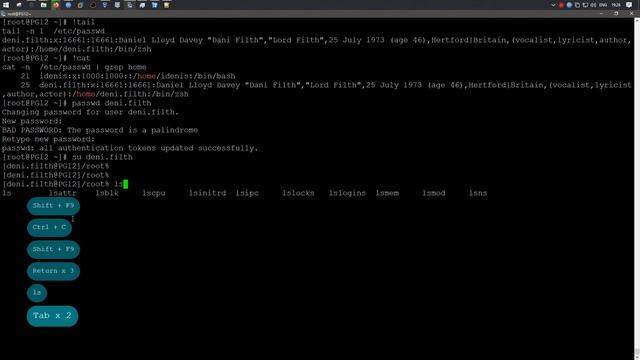
Task: Click the 'su deni.filth' command text
Action: tap(102, 157)
